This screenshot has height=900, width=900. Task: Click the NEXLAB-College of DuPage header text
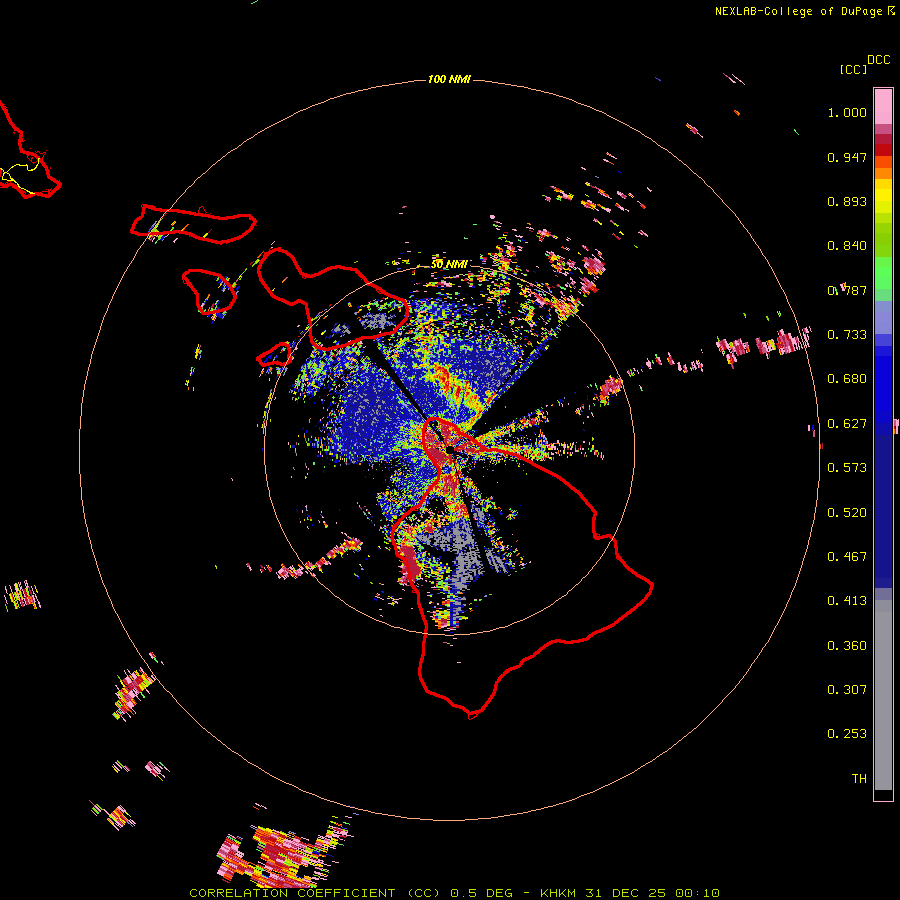[798, 11]
